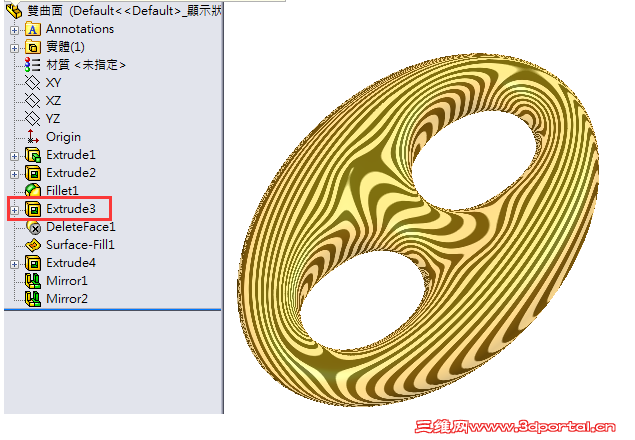Click the DeleteFace1 feature icon

click(33, 227)
